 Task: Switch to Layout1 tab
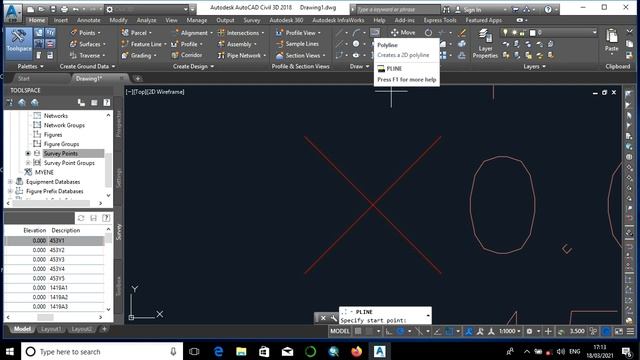(x=51, y=329)
